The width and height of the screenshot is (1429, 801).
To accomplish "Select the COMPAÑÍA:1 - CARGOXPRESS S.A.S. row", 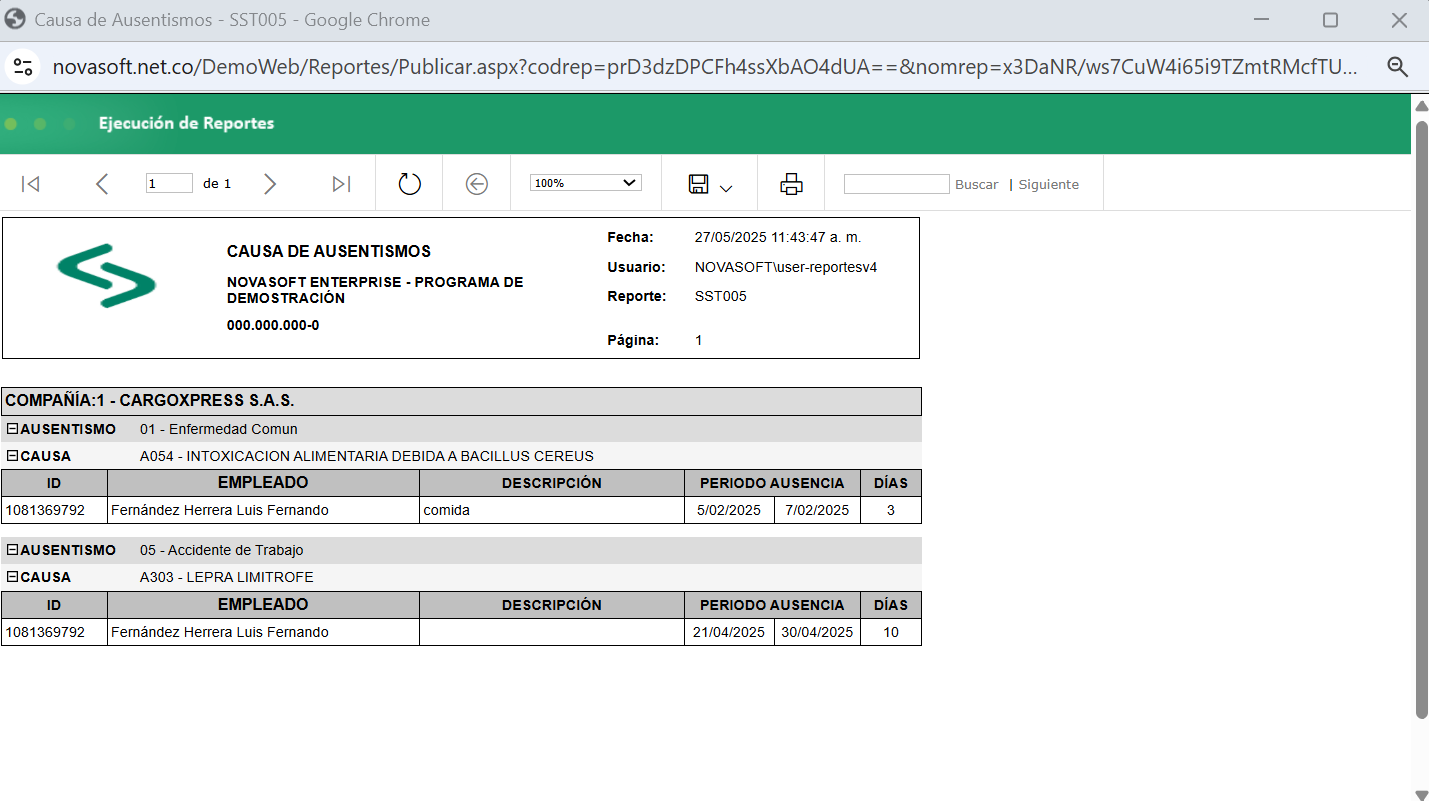I will pyautogui.click(x=461, y=401).
